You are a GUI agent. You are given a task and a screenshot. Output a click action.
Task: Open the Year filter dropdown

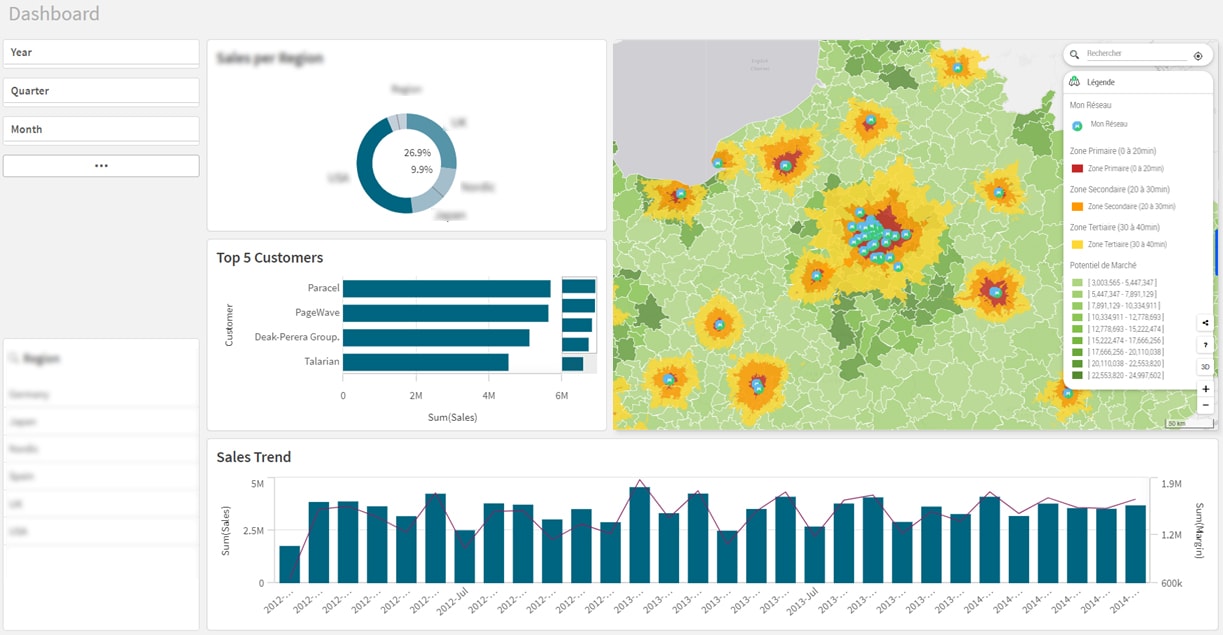pos(101,52)
